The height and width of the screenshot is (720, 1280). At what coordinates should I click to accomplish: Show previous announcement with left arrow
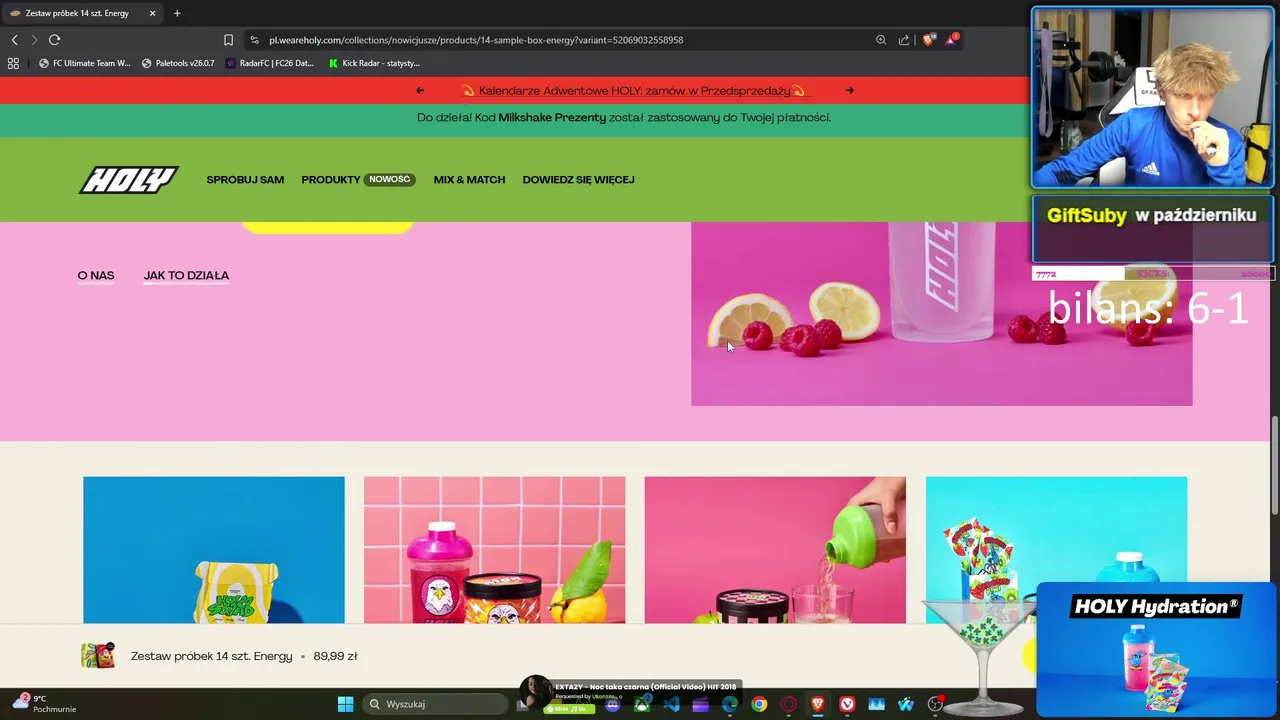coord(420,90)
